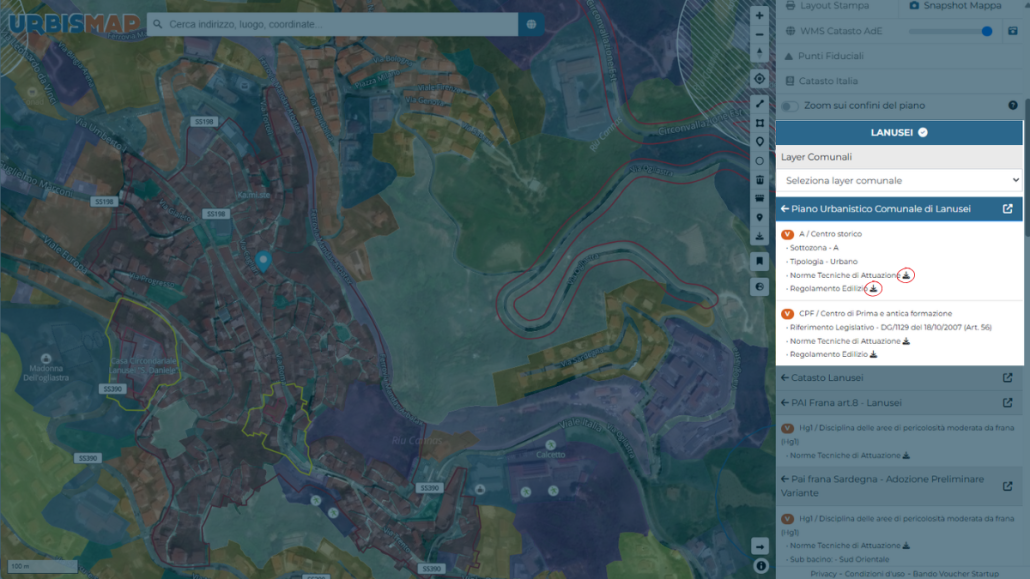Click the LANUSEI municipality header
The height and width of the screenshot is (579, 1030).
pos(899,133)
